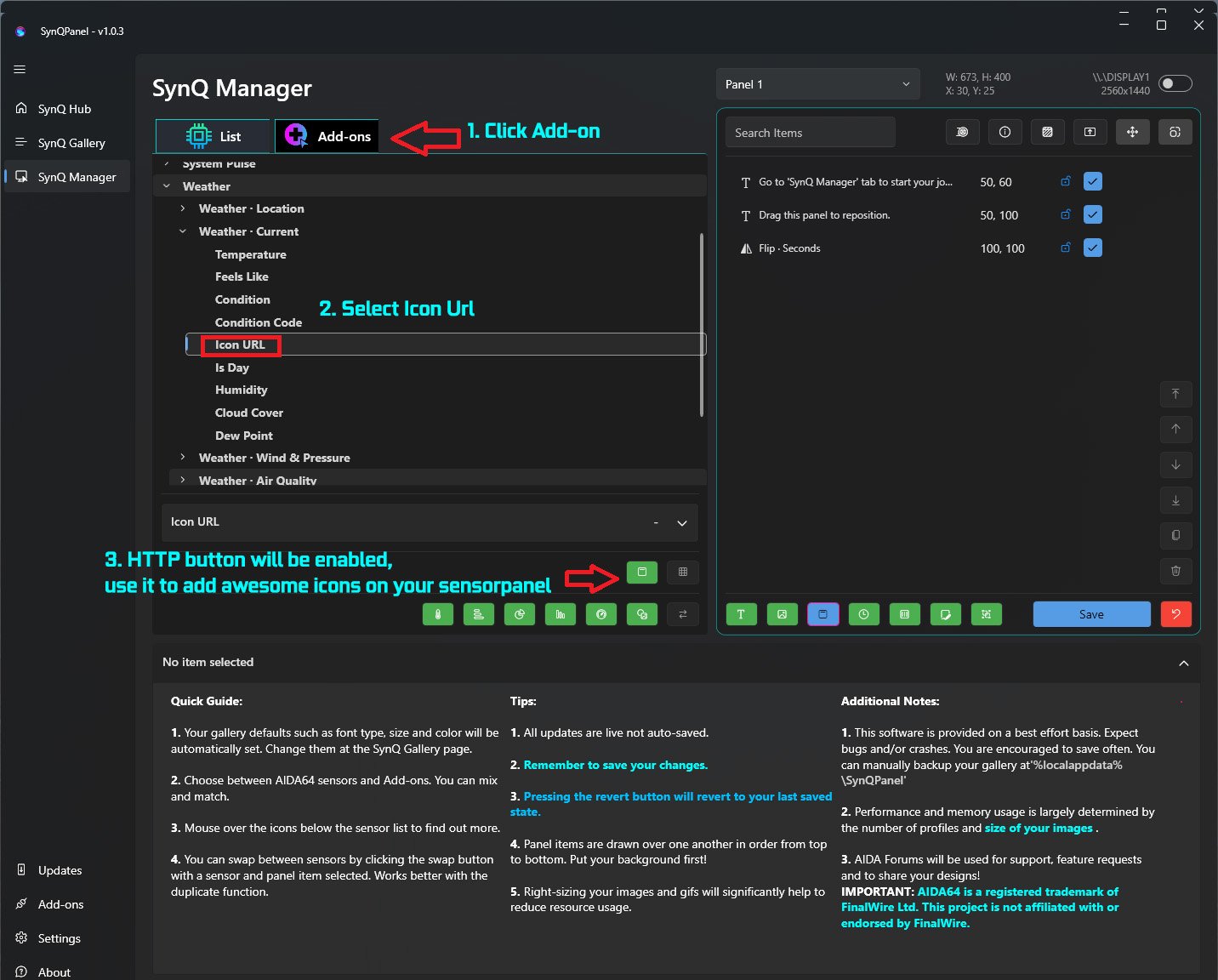Click the green gauge sensor button
The width and height of the screenshot is (1218, 980).
601,614
